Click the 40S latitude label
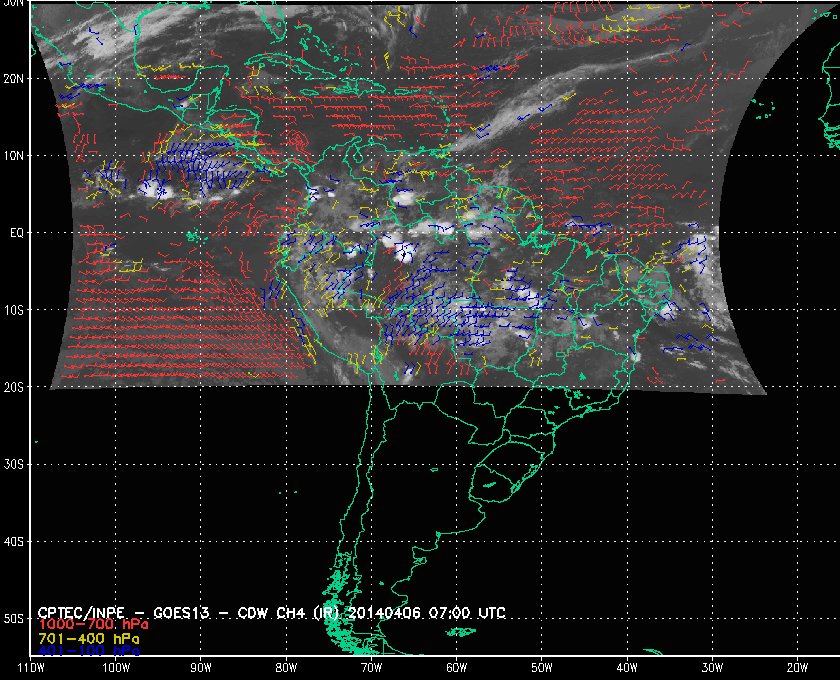The image size is (840, 680). [14, 542]
